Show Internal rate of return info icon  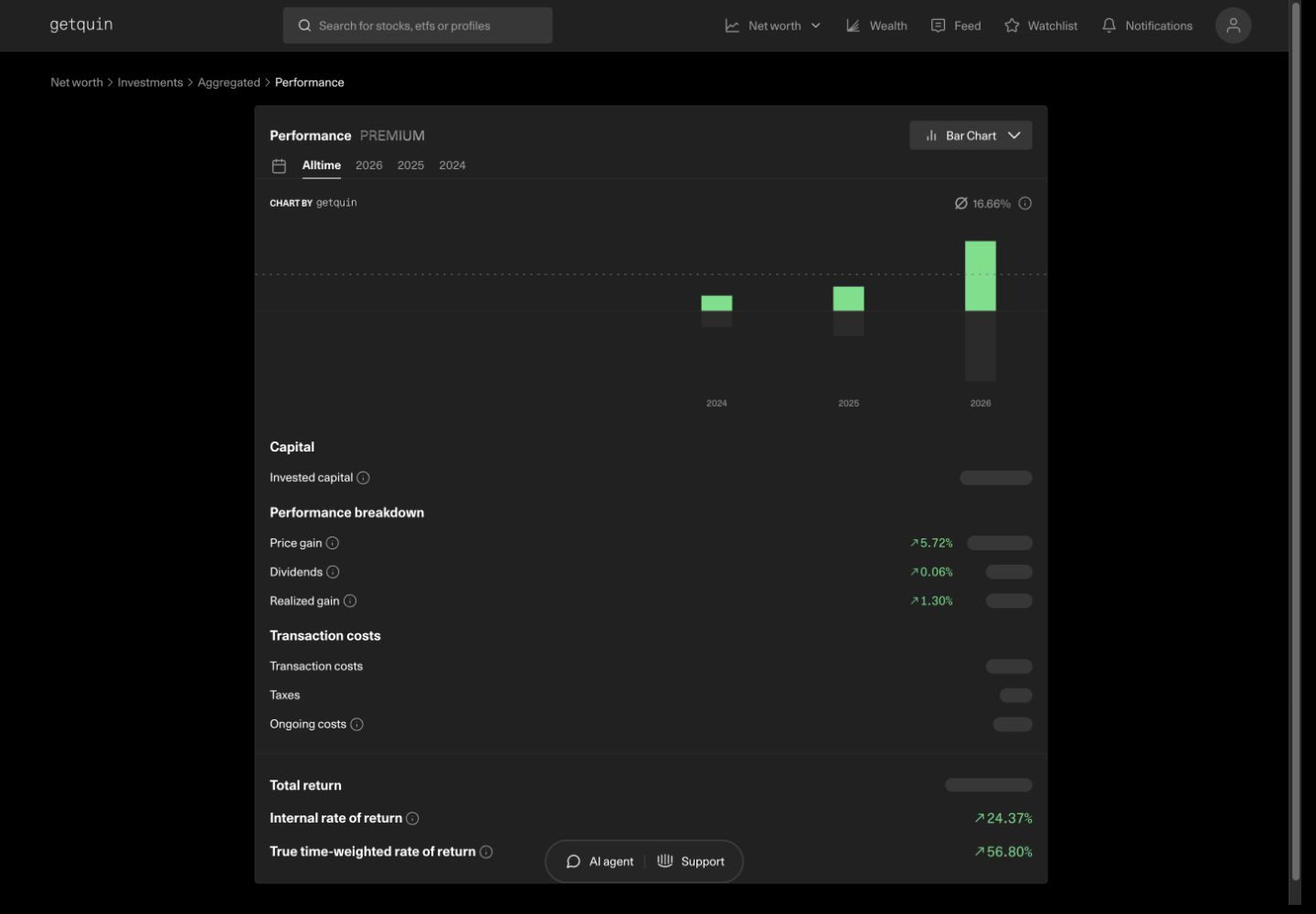click(x=412, y=819)
